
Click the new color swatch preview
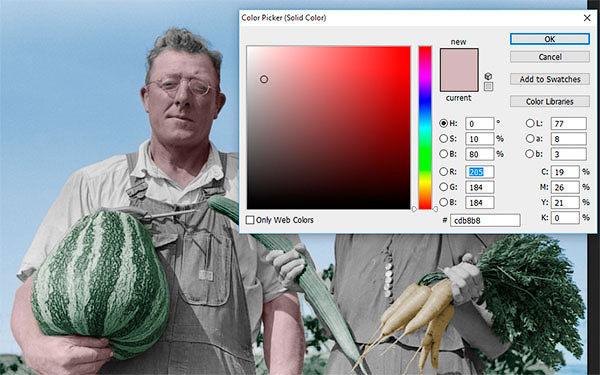click(459, 59)
